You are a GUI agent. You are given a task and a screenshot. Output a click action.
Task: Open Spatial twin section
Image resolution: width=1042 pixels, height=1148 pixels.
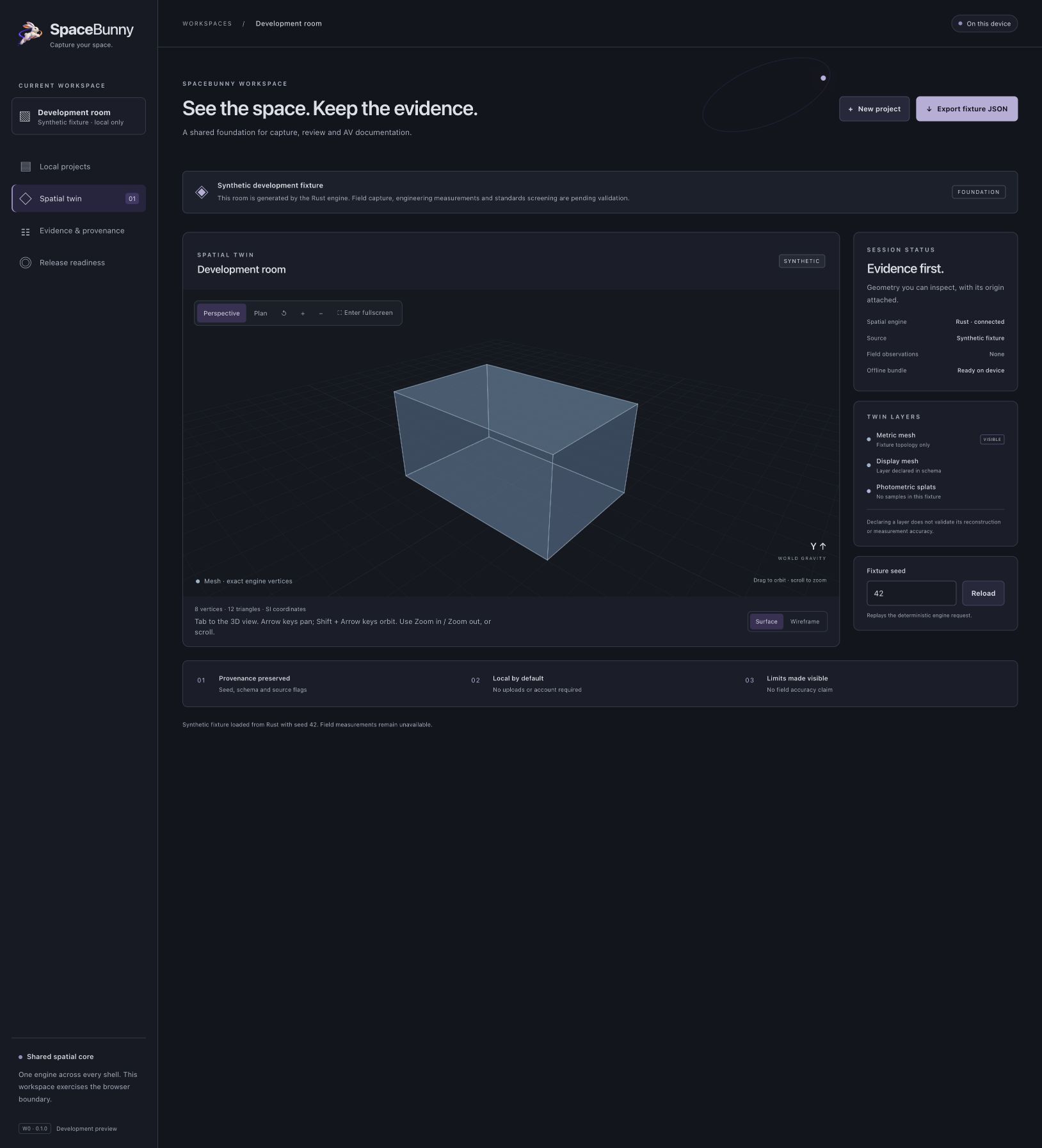click(x=79, y=199)
